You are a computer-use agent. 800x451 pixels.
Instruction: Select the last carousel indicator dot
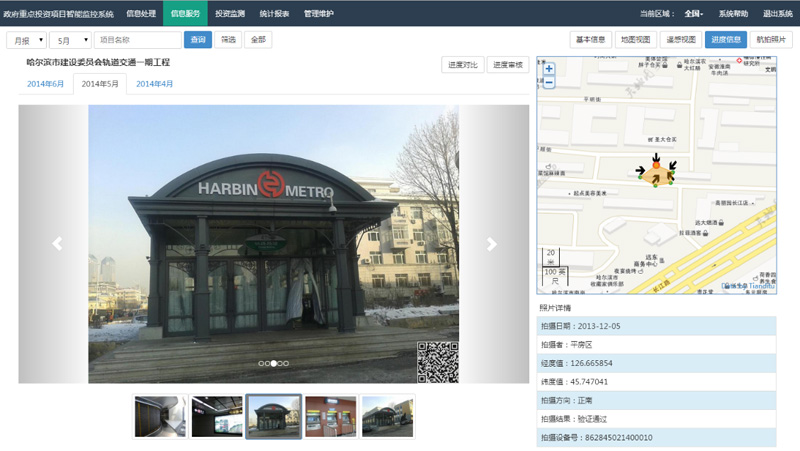tap(286, 363)
